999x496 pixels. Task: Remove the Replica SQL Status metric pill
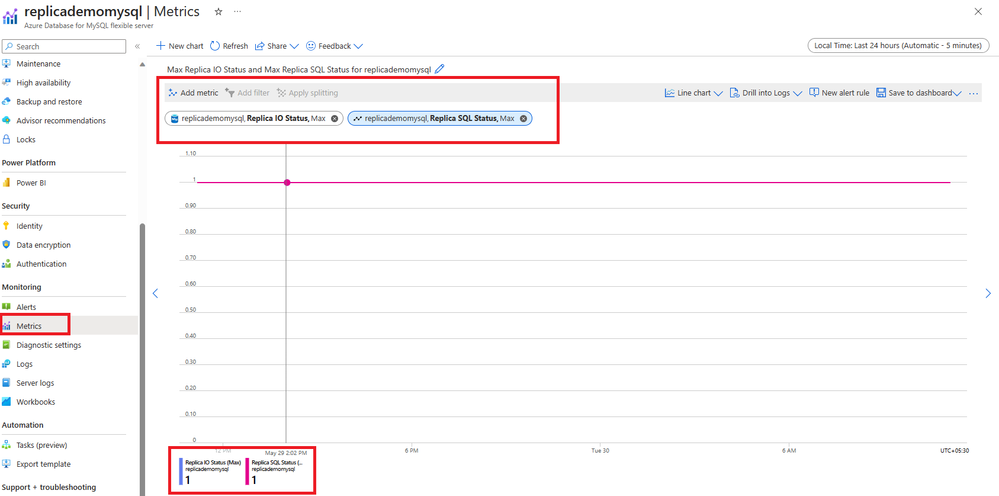coord(522,118)
